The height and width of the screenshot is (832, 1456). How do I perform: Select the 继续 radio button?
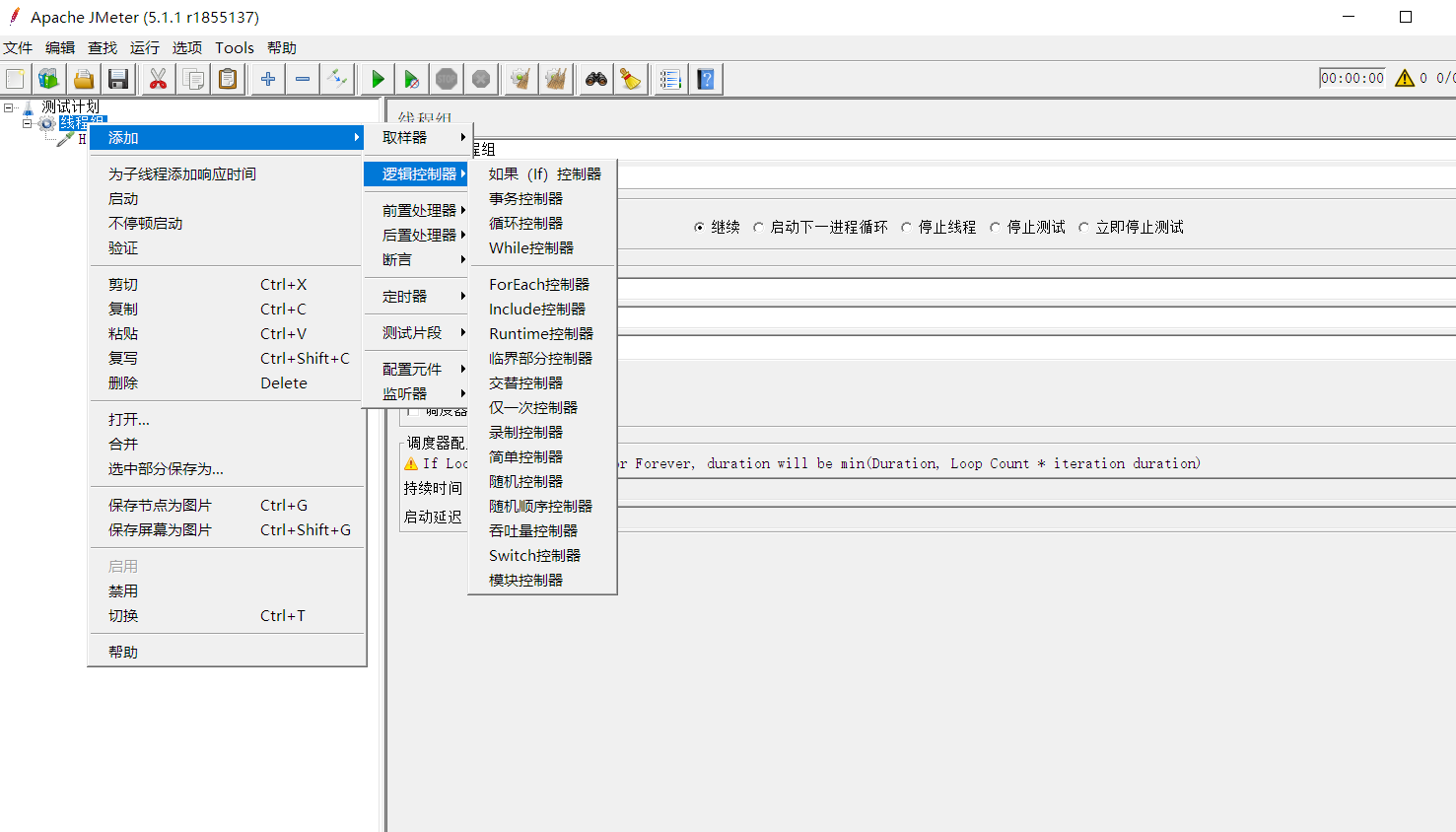point(699,228)
